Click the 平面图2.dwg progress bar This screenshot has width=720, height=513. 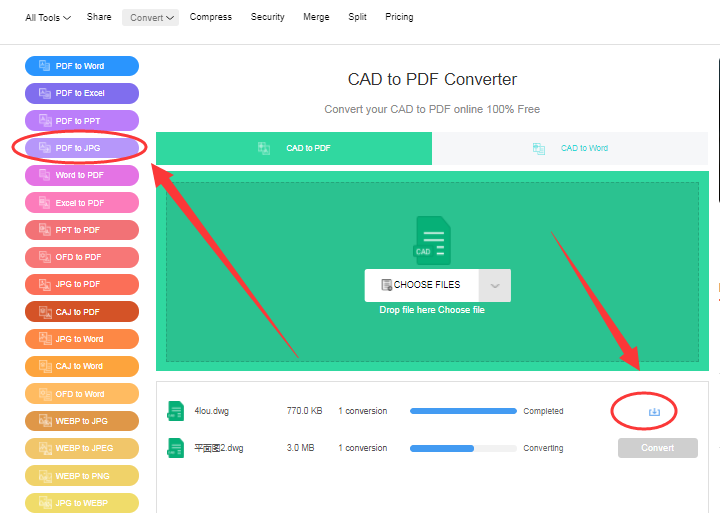pos(463,448)
